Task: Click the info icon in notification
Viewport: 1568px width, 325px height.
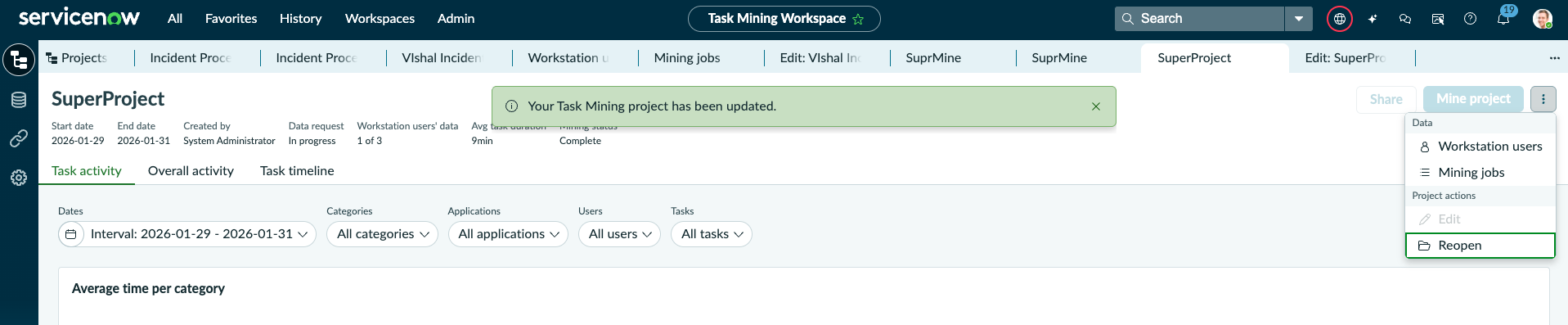Action: [512, 106]
